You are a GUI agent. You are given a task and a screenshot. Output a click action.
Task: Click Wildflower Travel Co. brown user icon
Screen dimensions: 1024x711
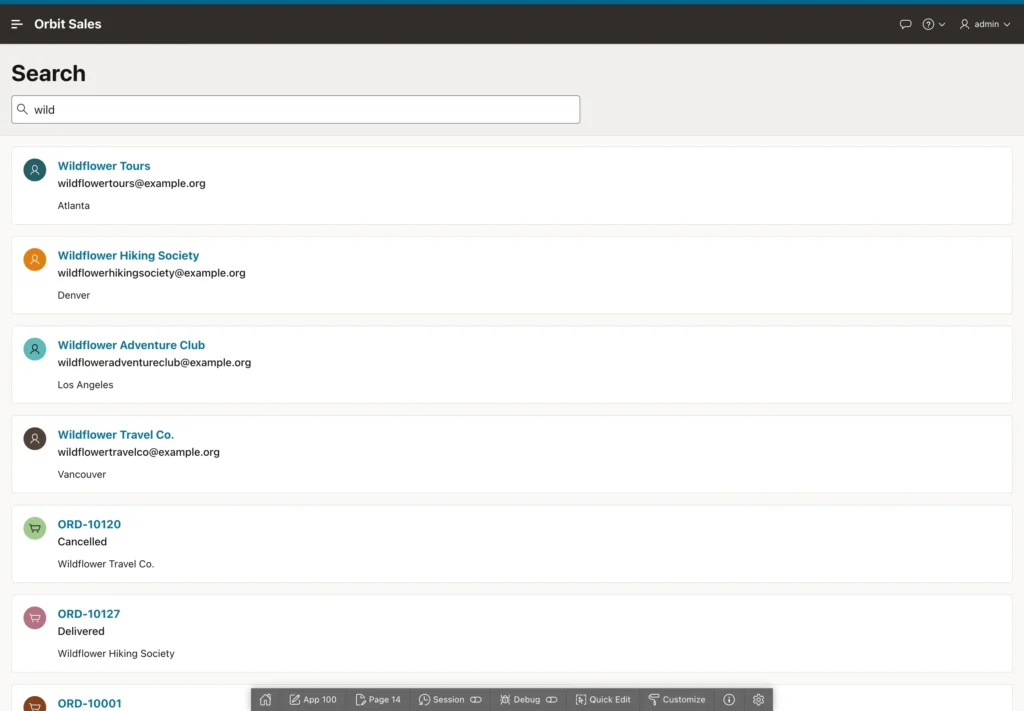tap(35, 438)
